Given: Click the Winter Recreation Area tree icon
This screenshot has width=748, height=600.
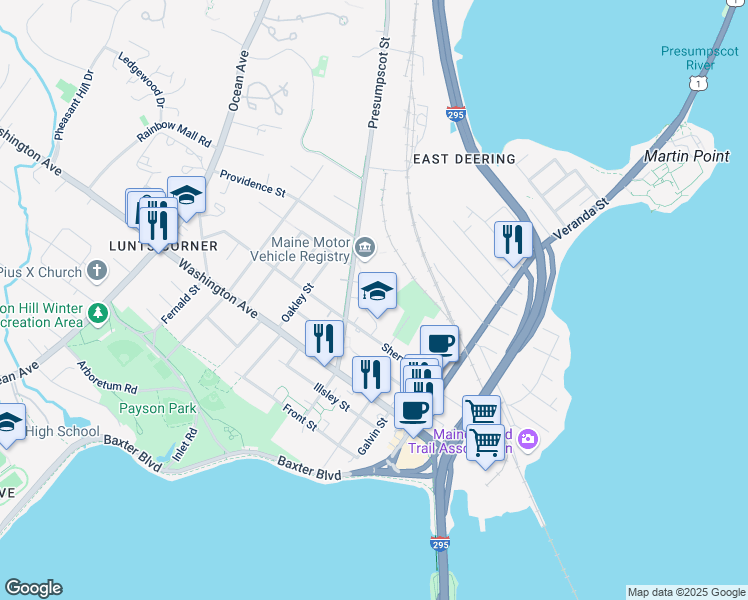Looking at the screenshot, I should pyautogui.click(x=98, y=313).
